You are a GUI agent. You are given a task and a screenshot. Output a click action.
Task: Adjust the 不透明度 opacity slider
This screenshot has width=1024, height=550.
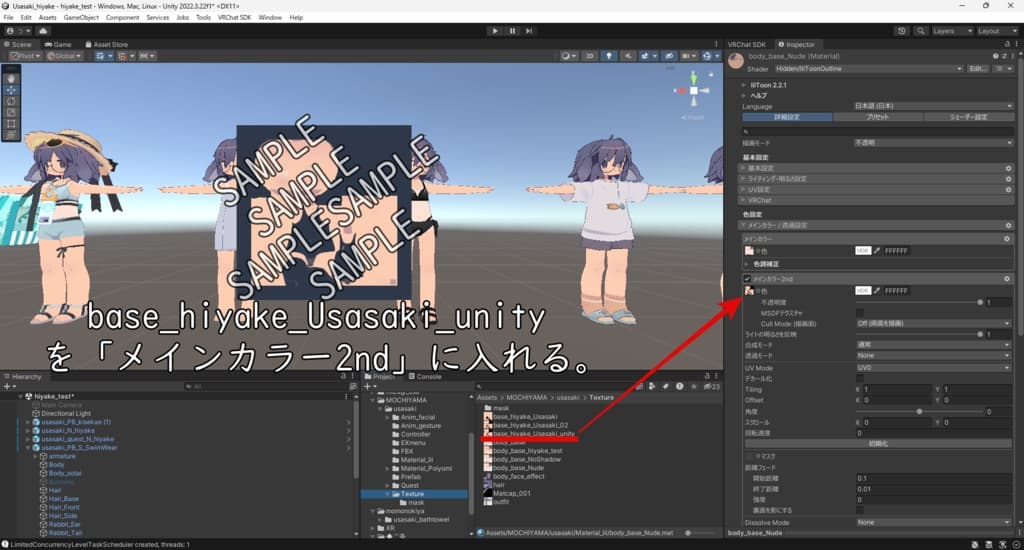(918, 302)
